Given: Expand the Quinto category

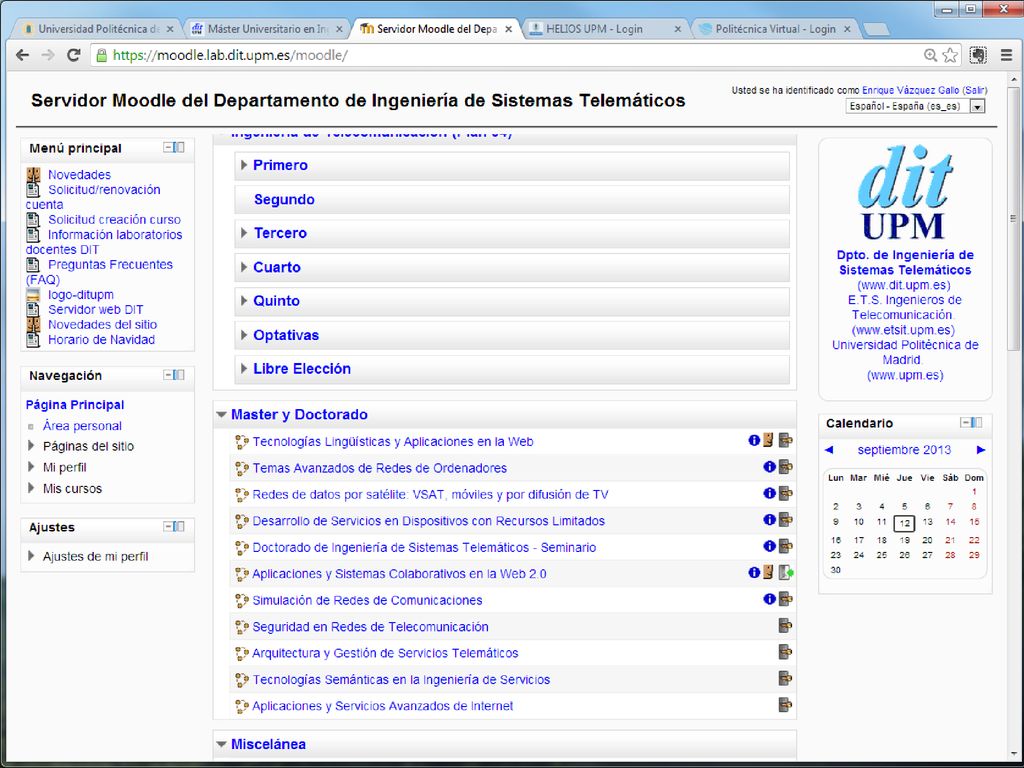Looking at the screenshot, I should coord(244,301).
